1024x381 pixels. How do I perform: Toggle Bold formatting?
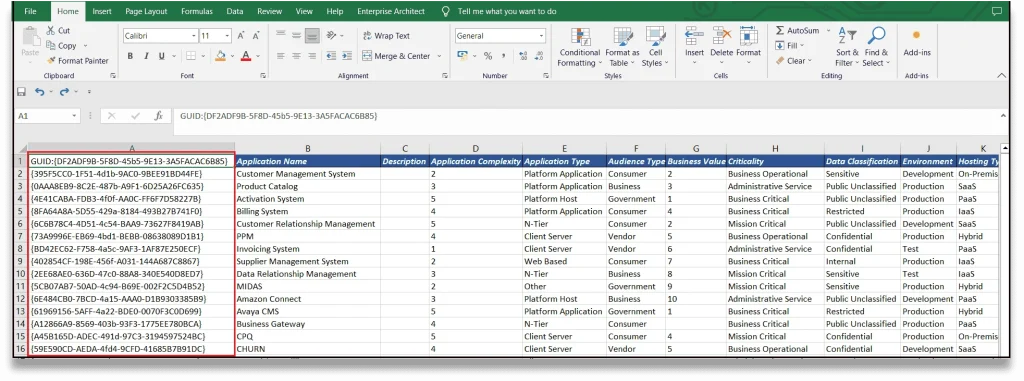coord(131,56)
